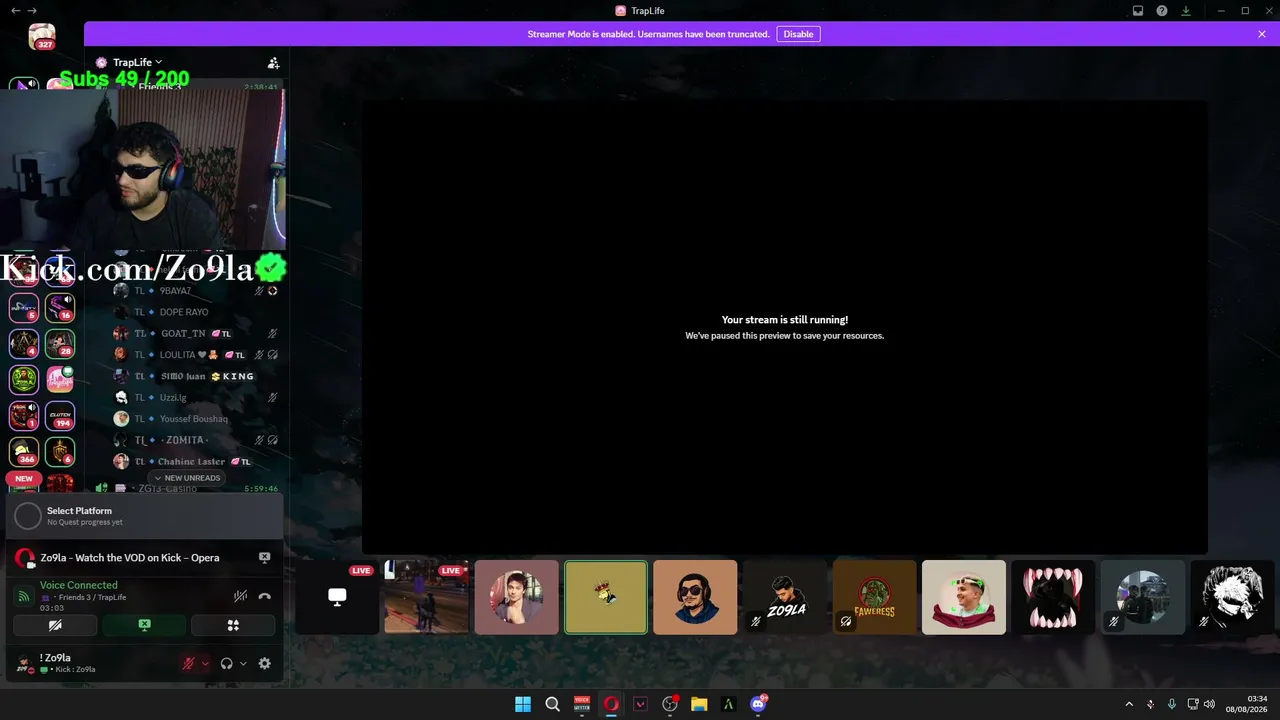Open the CLUTCH server with badge 194
The height and width of the screenshot is (720, 1280).
(60, 415)
